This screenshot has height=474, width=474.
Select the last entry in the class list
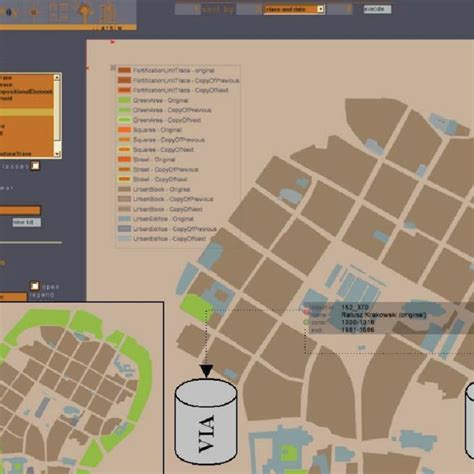[26, 154]
